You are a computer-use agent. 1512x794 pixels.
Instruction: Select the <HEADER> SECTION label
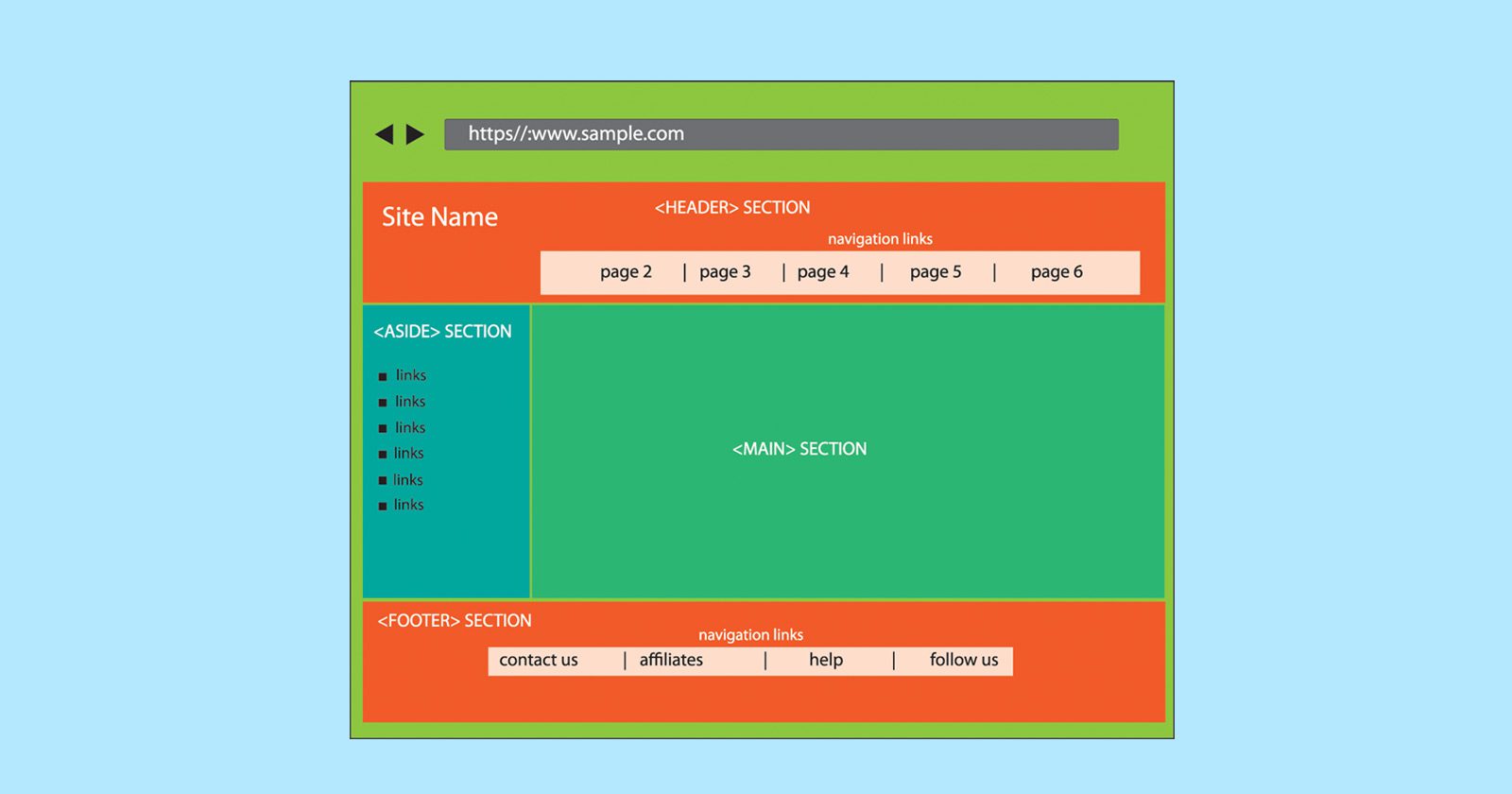pyautogui.click(x=732, y=208)
